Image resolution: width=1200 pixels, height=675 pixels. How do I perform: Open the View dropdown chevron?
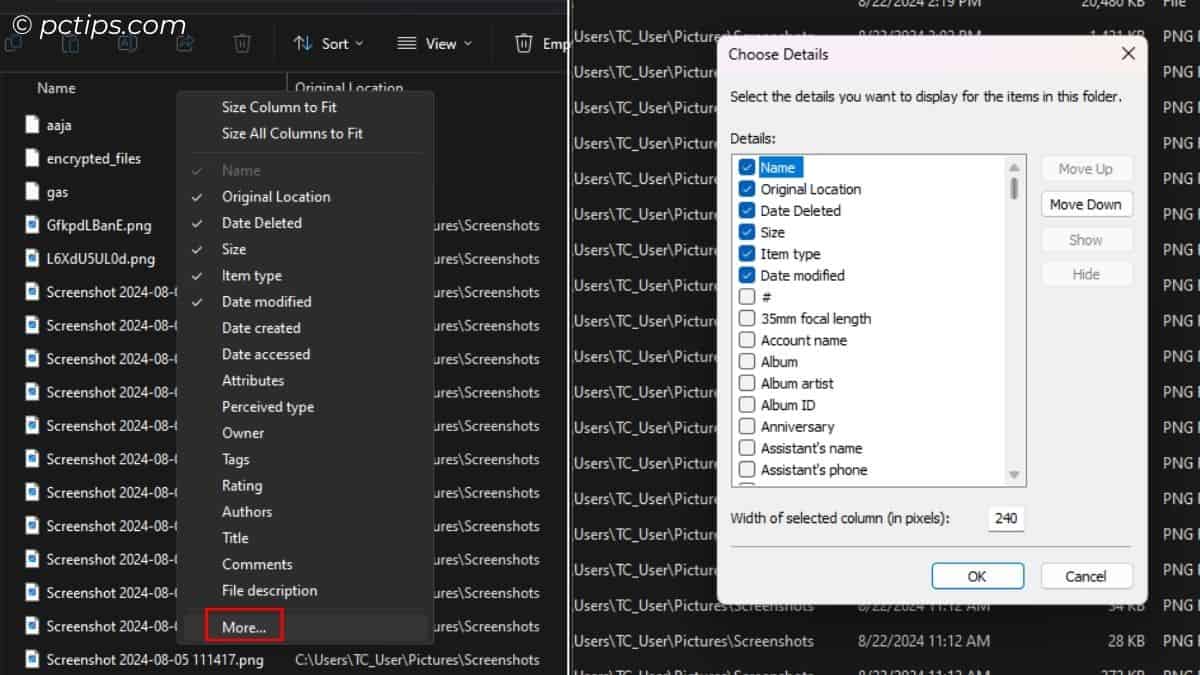pos(466,43)
